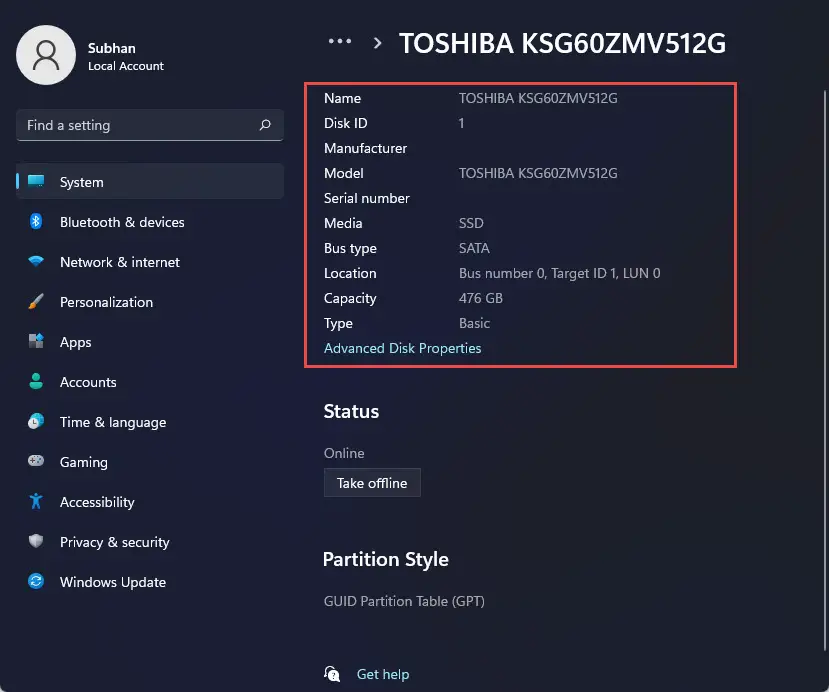Screen dimensions: 829x692
Task: Open Windows Update page
Action: pos(150,582)
